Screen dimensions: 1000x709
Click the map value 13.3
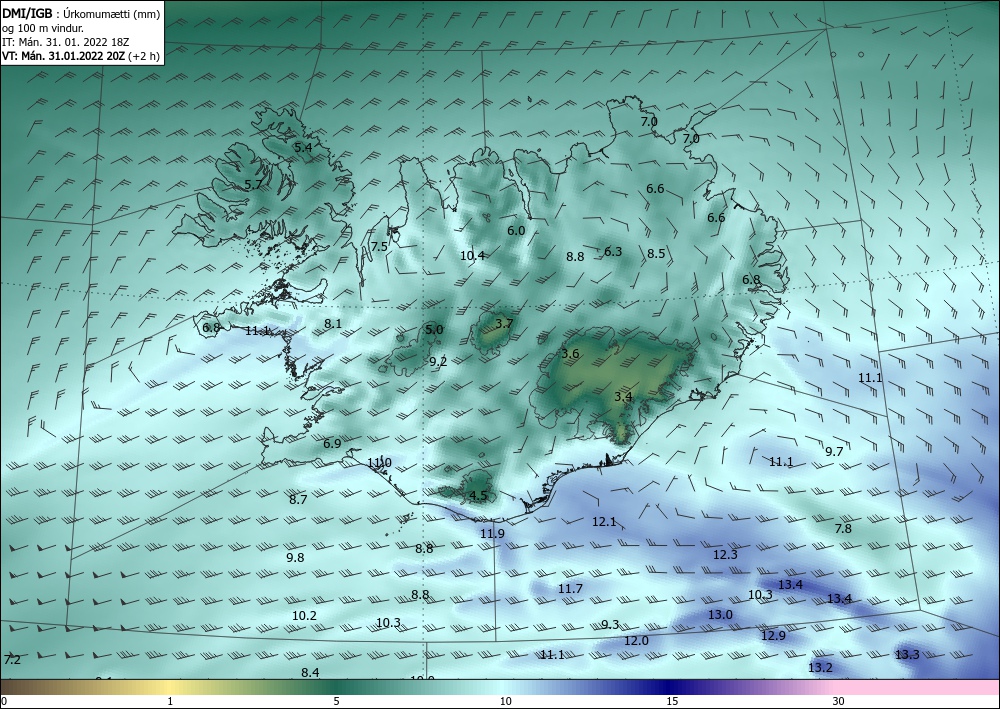[908, 655]
